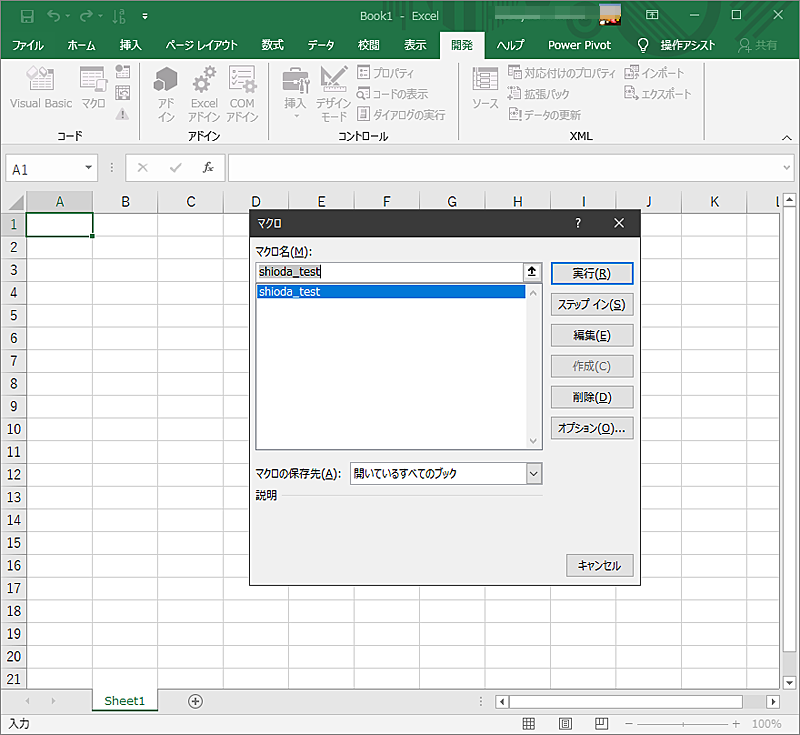Open the Insert controls menu
The height and width of the screenshot is (735, 800).
(295, 93)
